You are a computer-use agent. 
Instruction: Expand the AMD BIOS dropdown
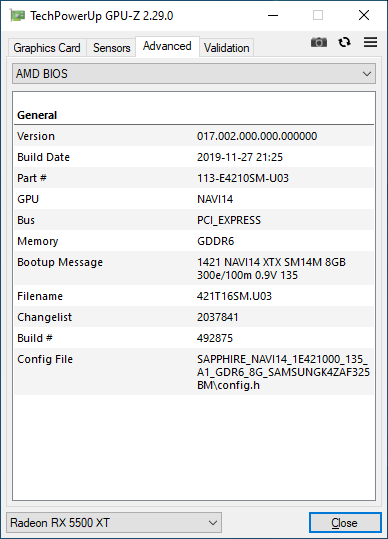click(x=194, y=74)
